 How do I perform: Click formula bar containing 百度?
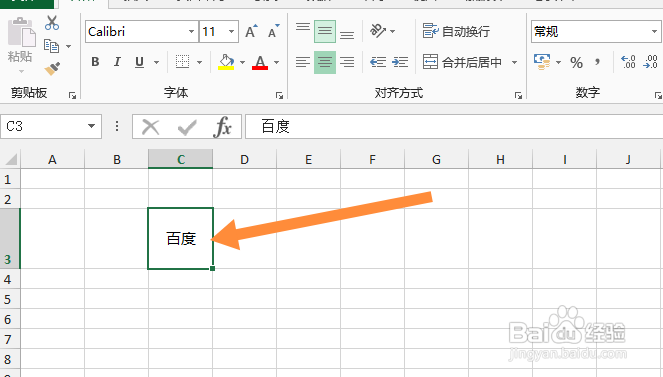(454, 126)
